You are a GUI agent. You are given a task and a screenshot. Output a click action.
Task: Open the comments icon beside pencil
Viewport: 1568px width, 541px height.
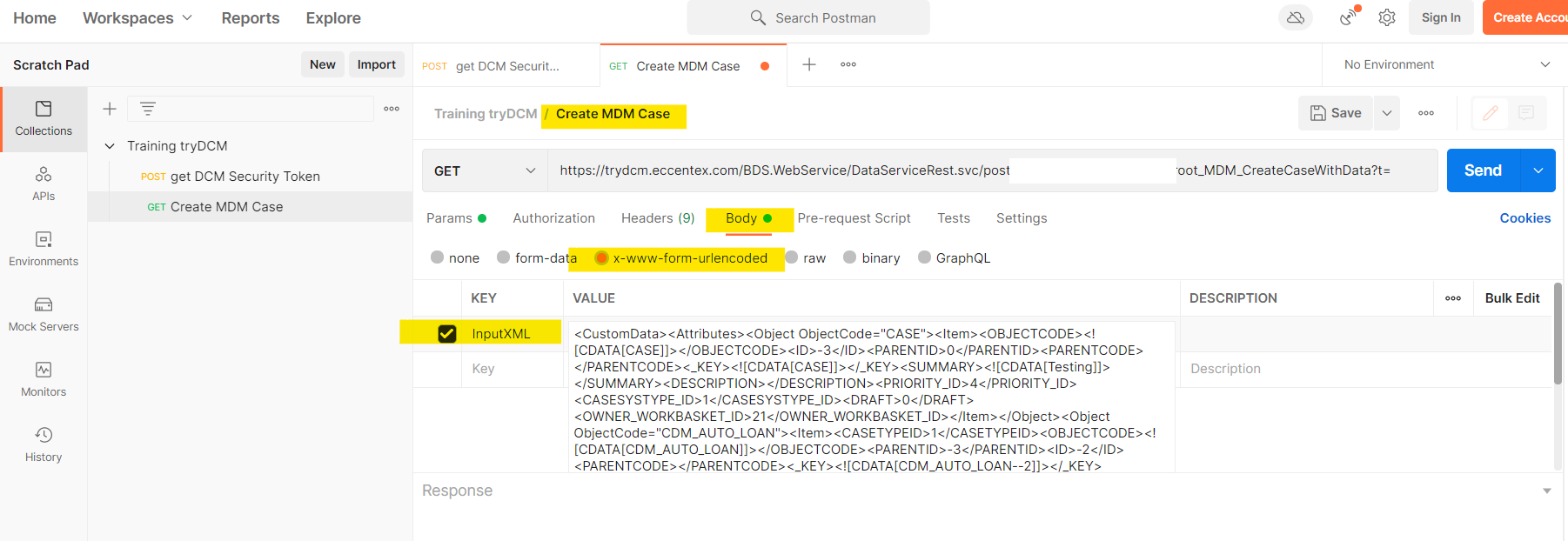click(1526, 113)
